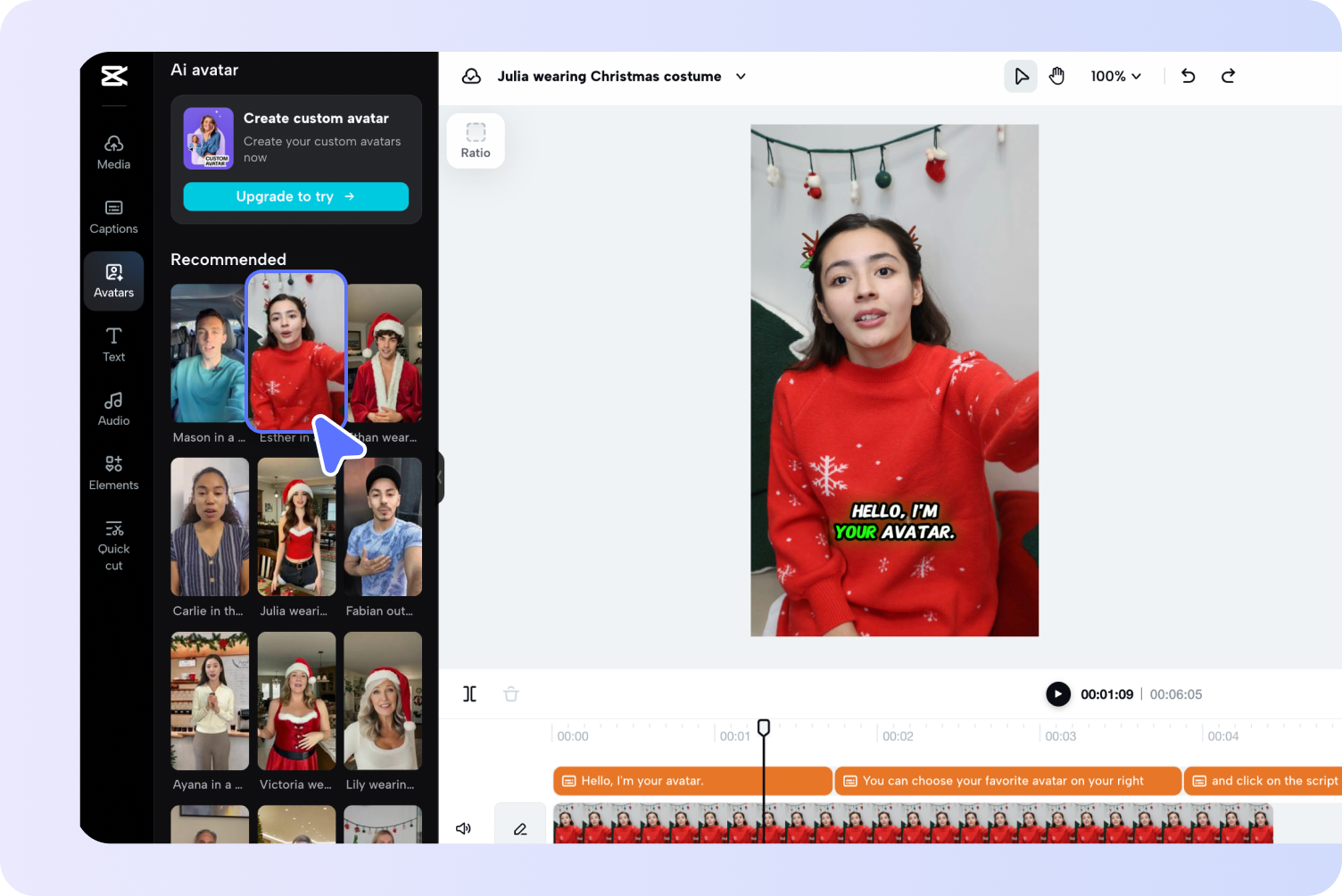This screenshot has width=1342, height=896.
Task: Click the Upgrade to try button
Action: [295, 196]
